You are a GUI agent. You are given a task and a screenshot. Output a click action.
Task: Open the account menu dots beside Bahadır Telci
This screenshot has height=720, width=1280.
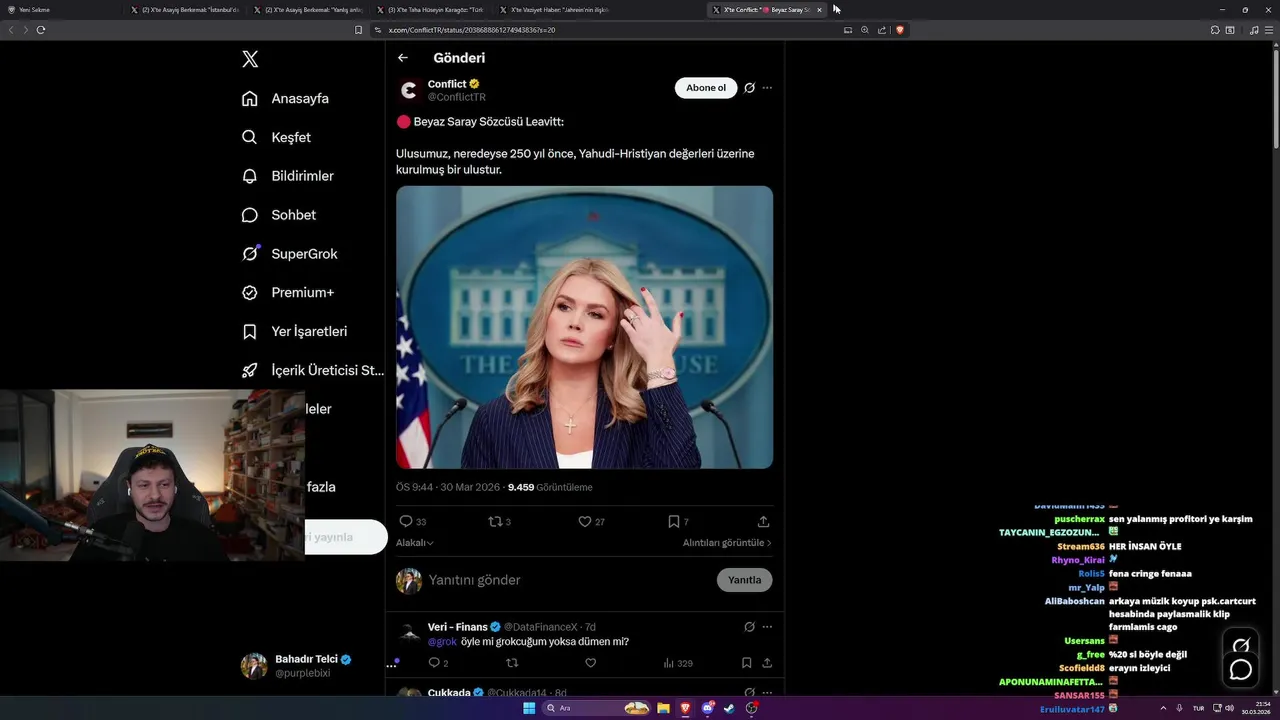391,665
